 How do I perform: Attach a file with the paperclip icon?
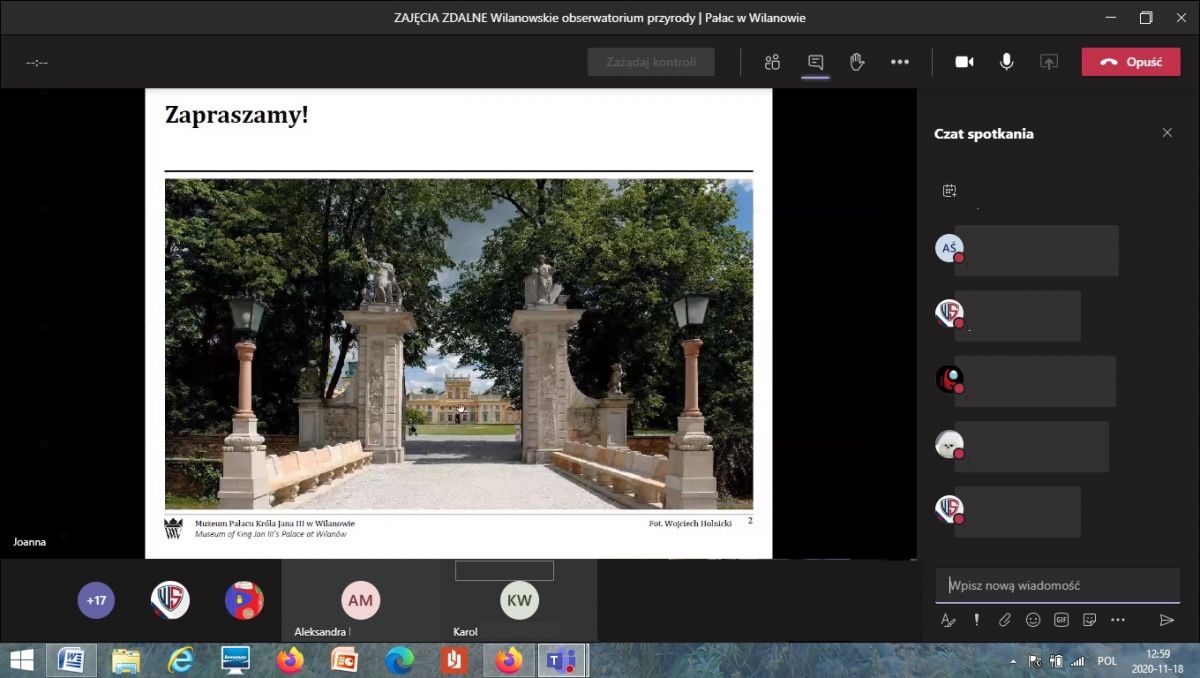pos(1005,620)
